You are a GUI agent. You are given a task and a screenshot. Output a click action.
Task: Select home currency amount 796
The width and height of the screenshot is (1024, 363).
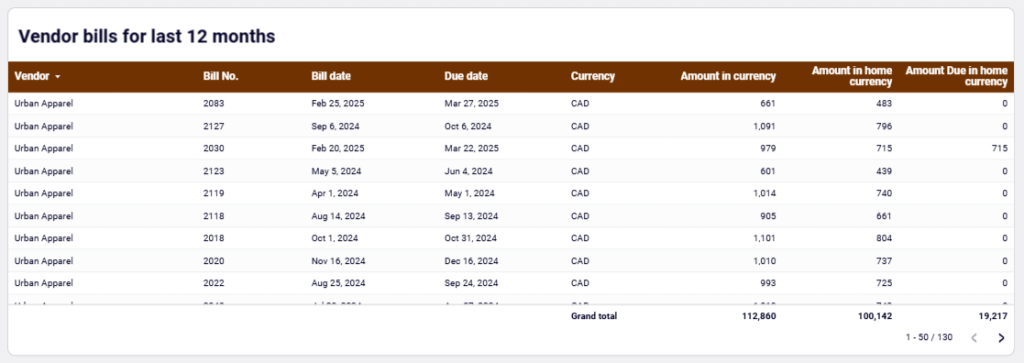click(x=884, y=126)
